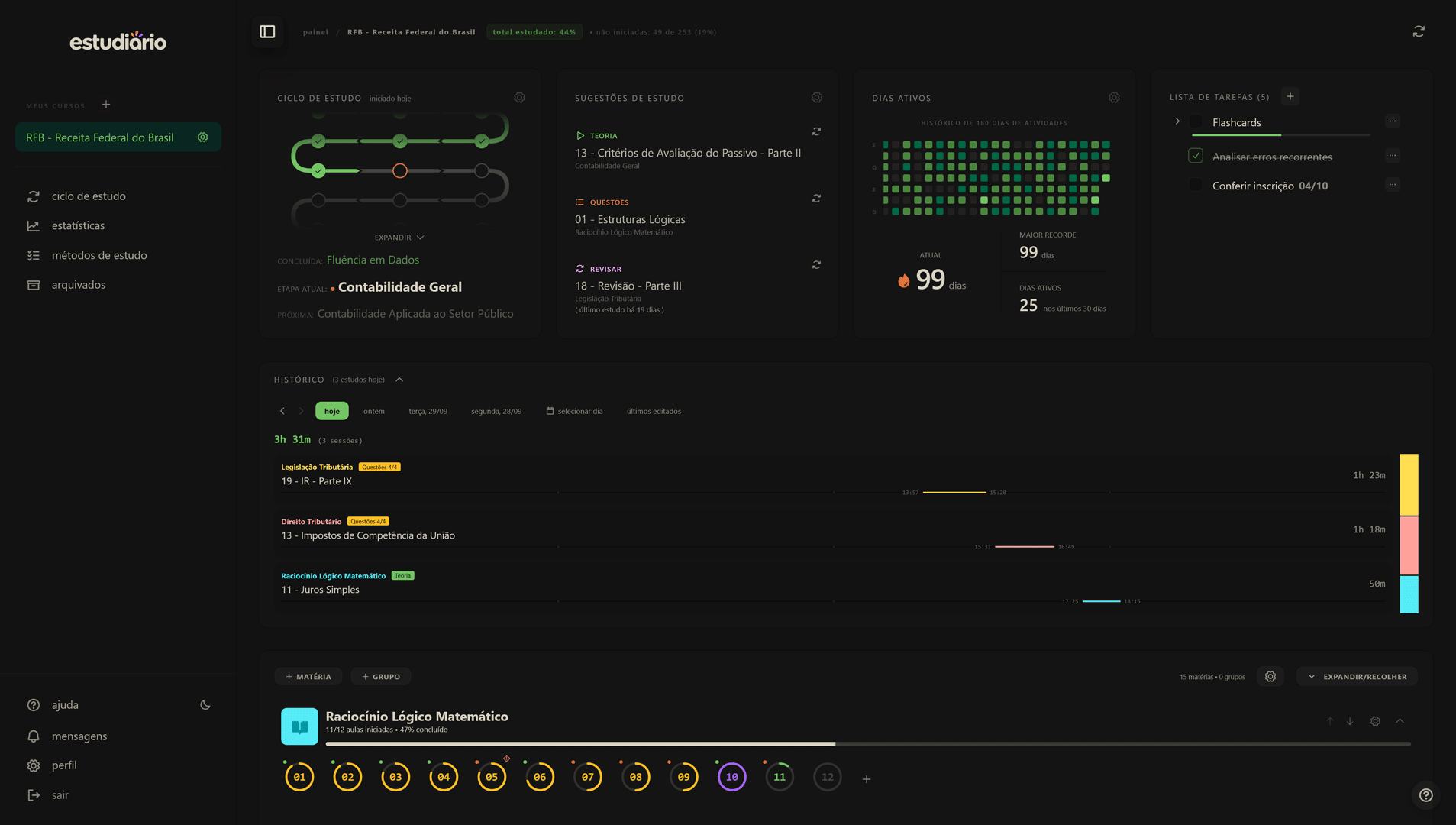Refresh the Teoria study suggestion
The image size is (1456, 825).
[816, 131]
